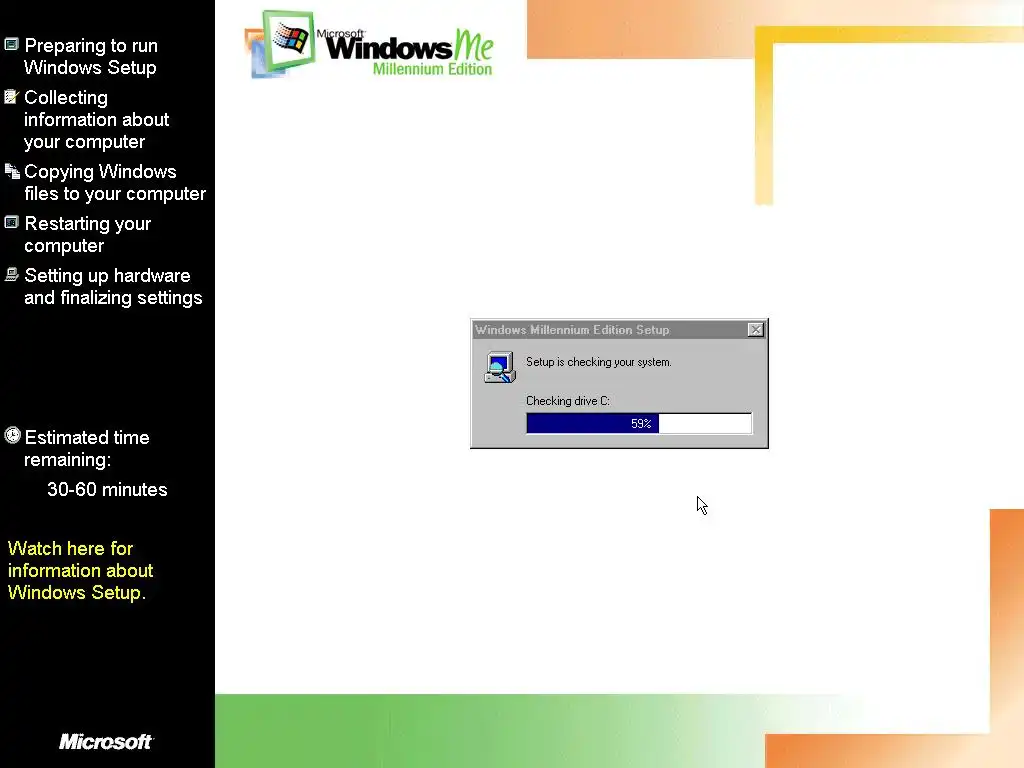Click 'Setup is checking your system.' message
The height and width of the screenshot is (768, 1024).
[598, 362]
